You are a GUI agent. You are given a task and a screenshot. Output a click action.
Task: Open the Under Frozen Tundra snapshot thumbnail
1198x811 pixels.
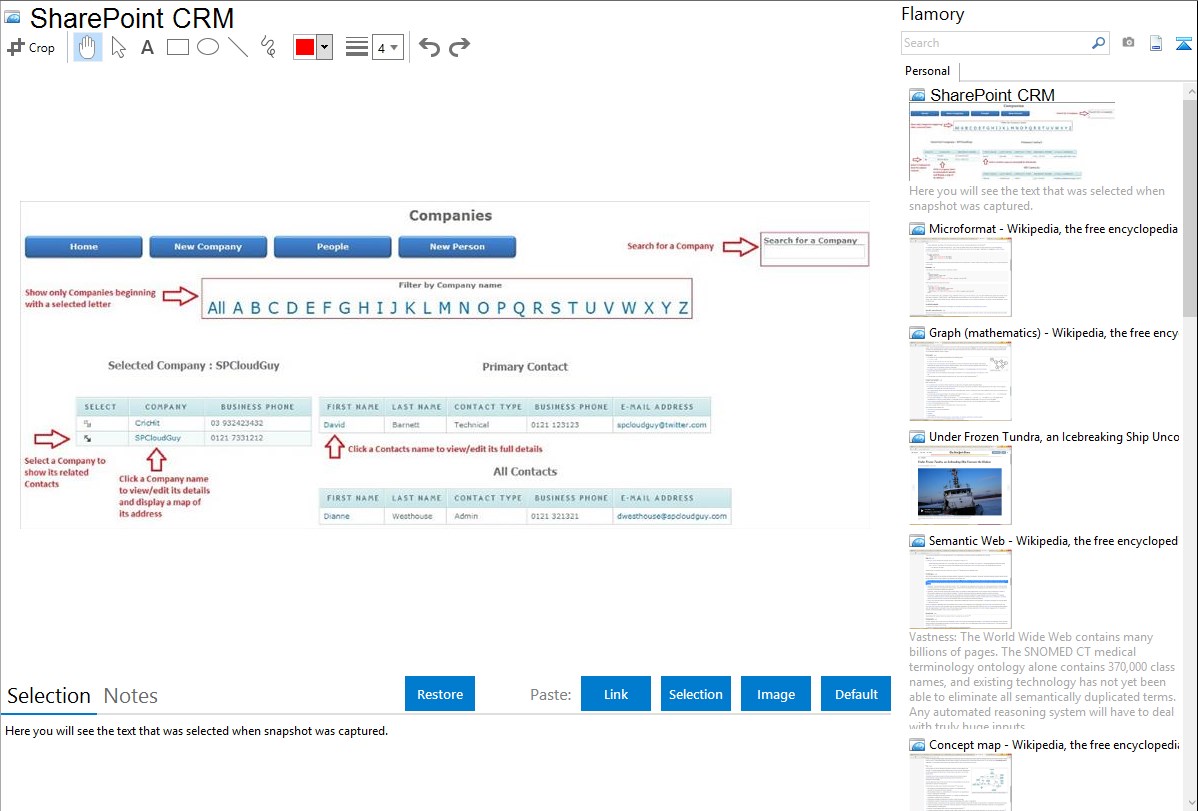[x=960, y=485]
